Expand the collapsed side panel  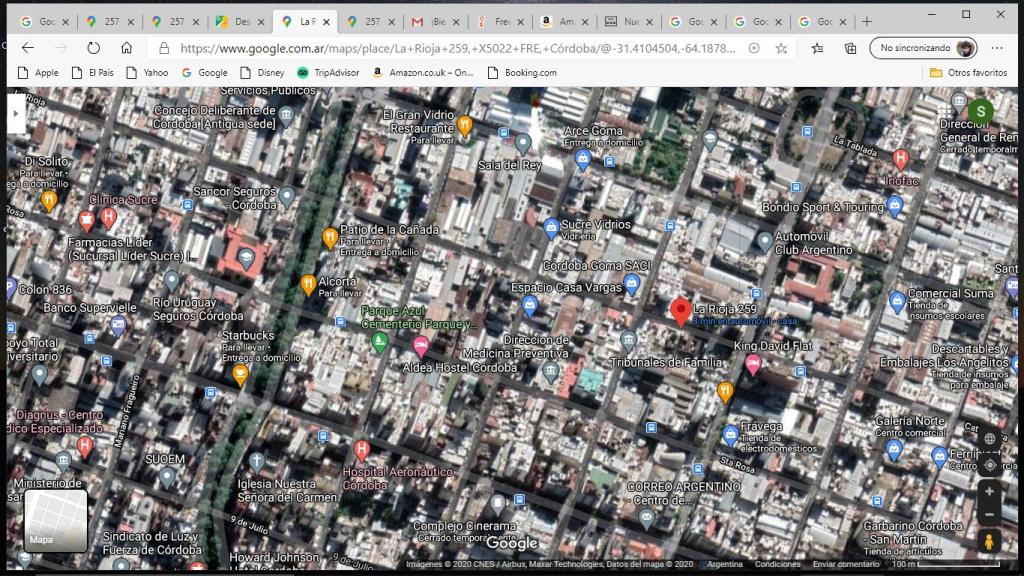coord(15,113)
